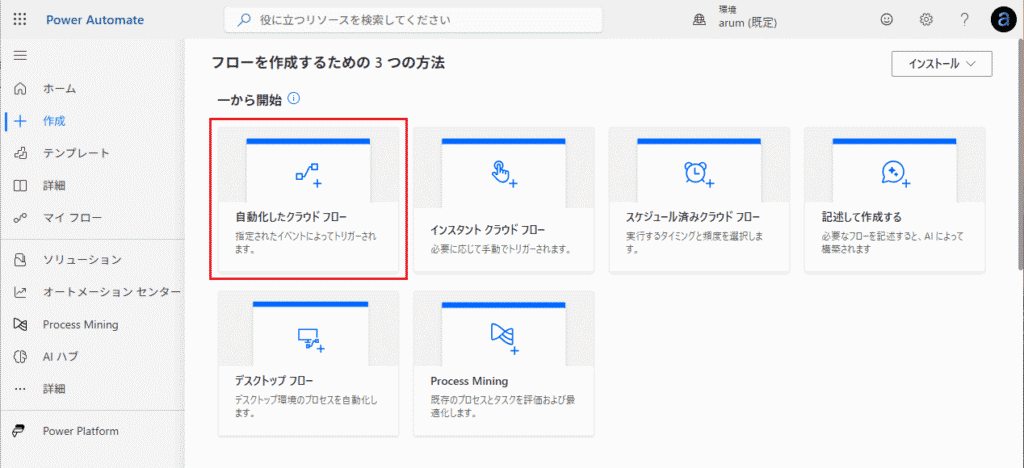Click the sidebar Process Mining icon

[20, 324]
